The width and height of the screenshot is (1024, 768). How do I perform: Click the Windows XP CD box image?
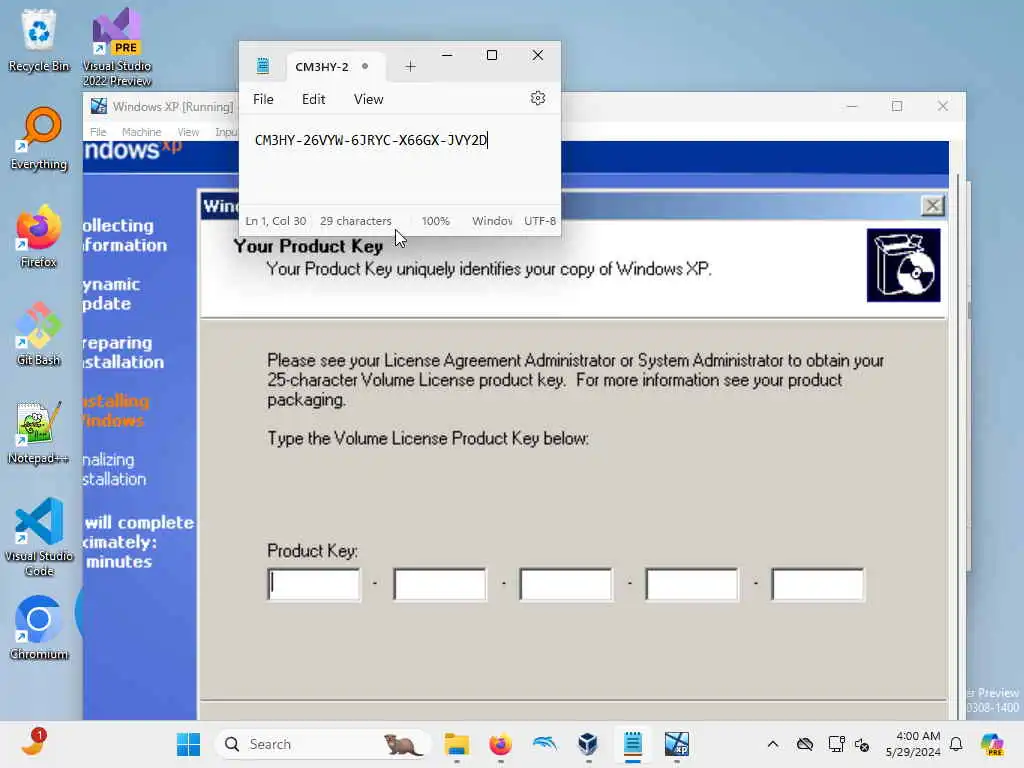[903, 265]
